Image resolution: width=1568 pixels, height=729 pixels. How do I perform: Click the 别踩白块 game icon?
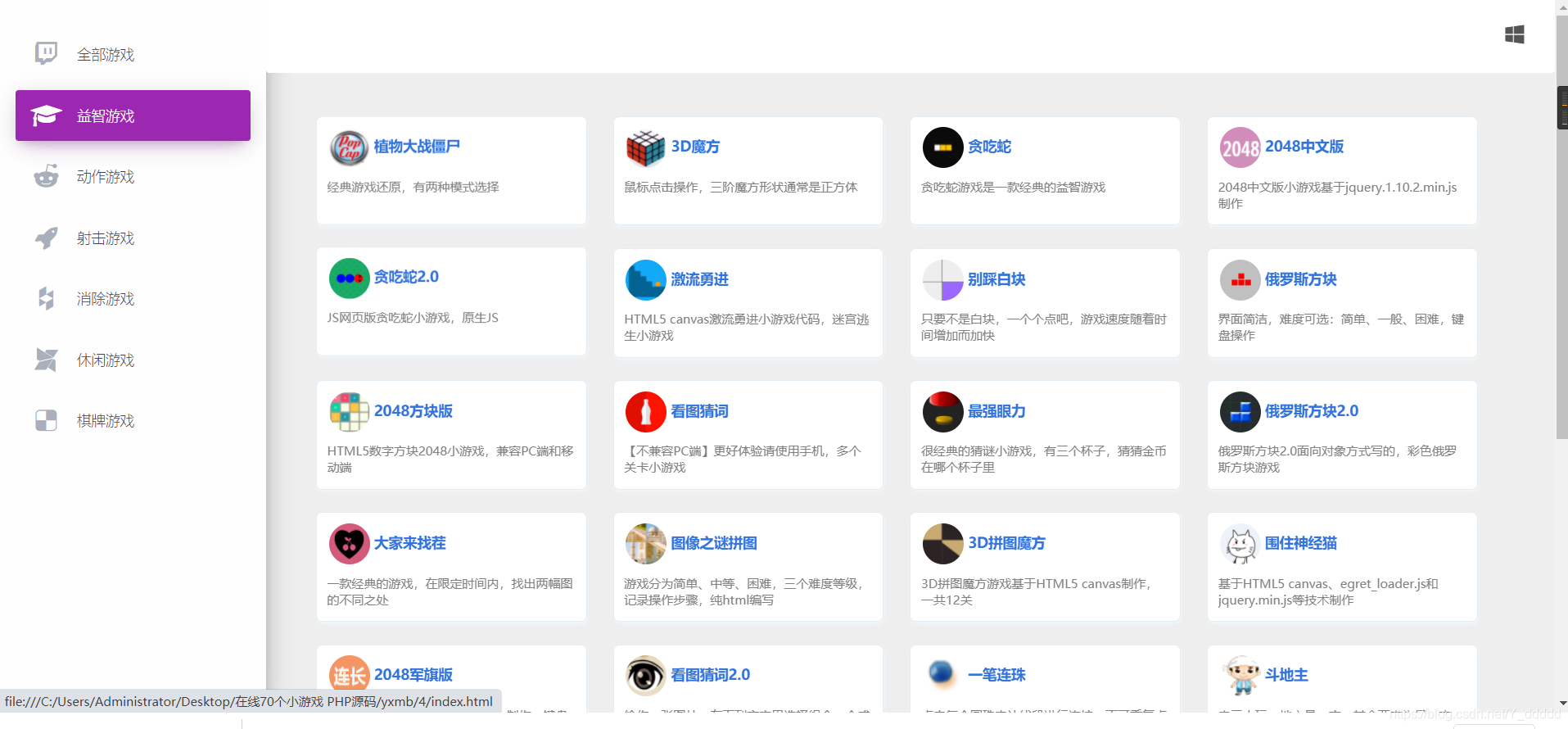point(943,280)
